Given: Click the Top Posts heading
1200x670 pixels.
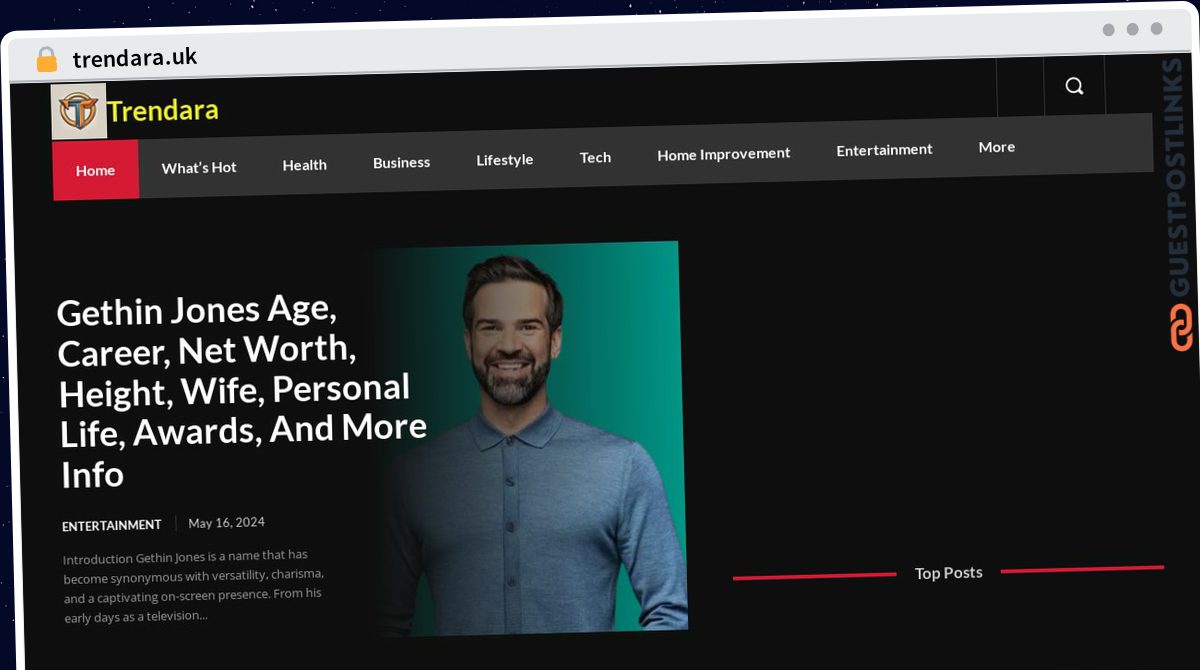Looking at the screenshot, I should 948,573.
